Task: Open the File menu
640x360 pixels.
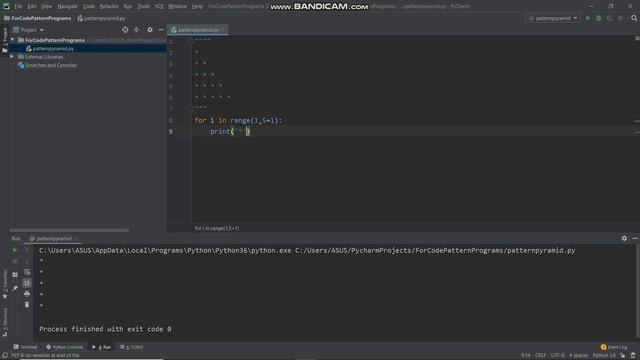Action: tap(18, 7)
